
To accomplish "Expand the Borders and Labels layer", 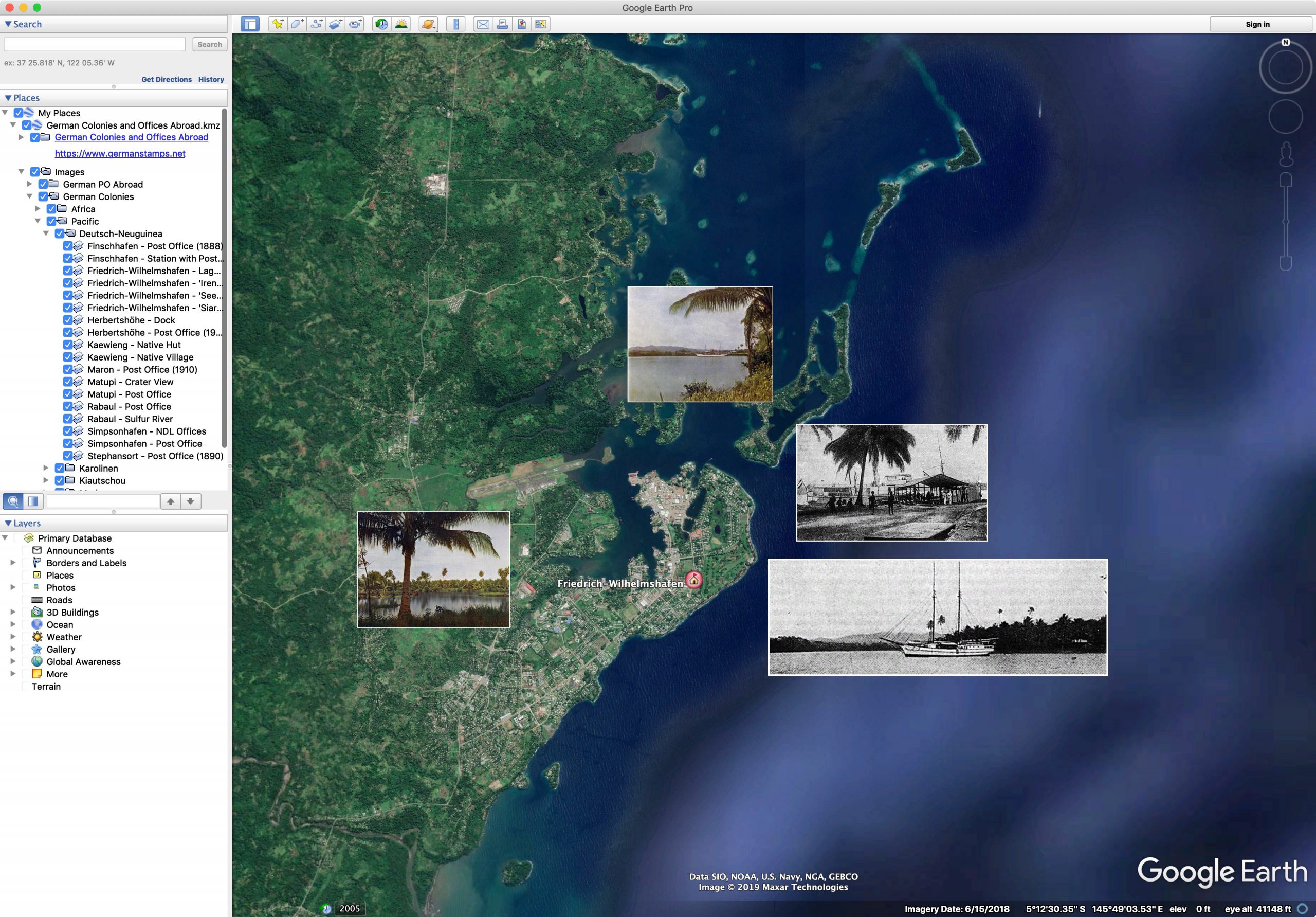I will tap(13, 563).
